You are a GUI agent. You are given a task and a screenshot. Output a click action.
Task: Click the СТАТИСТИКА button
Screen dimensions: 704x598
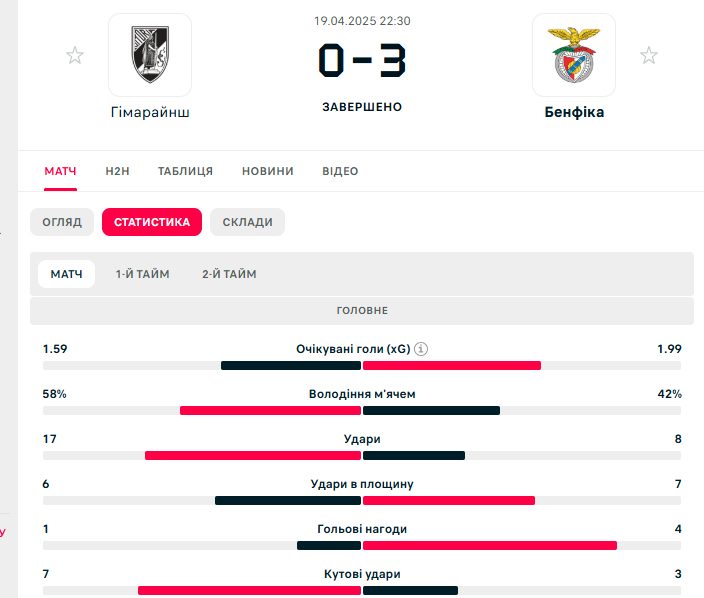coord(152,222)
